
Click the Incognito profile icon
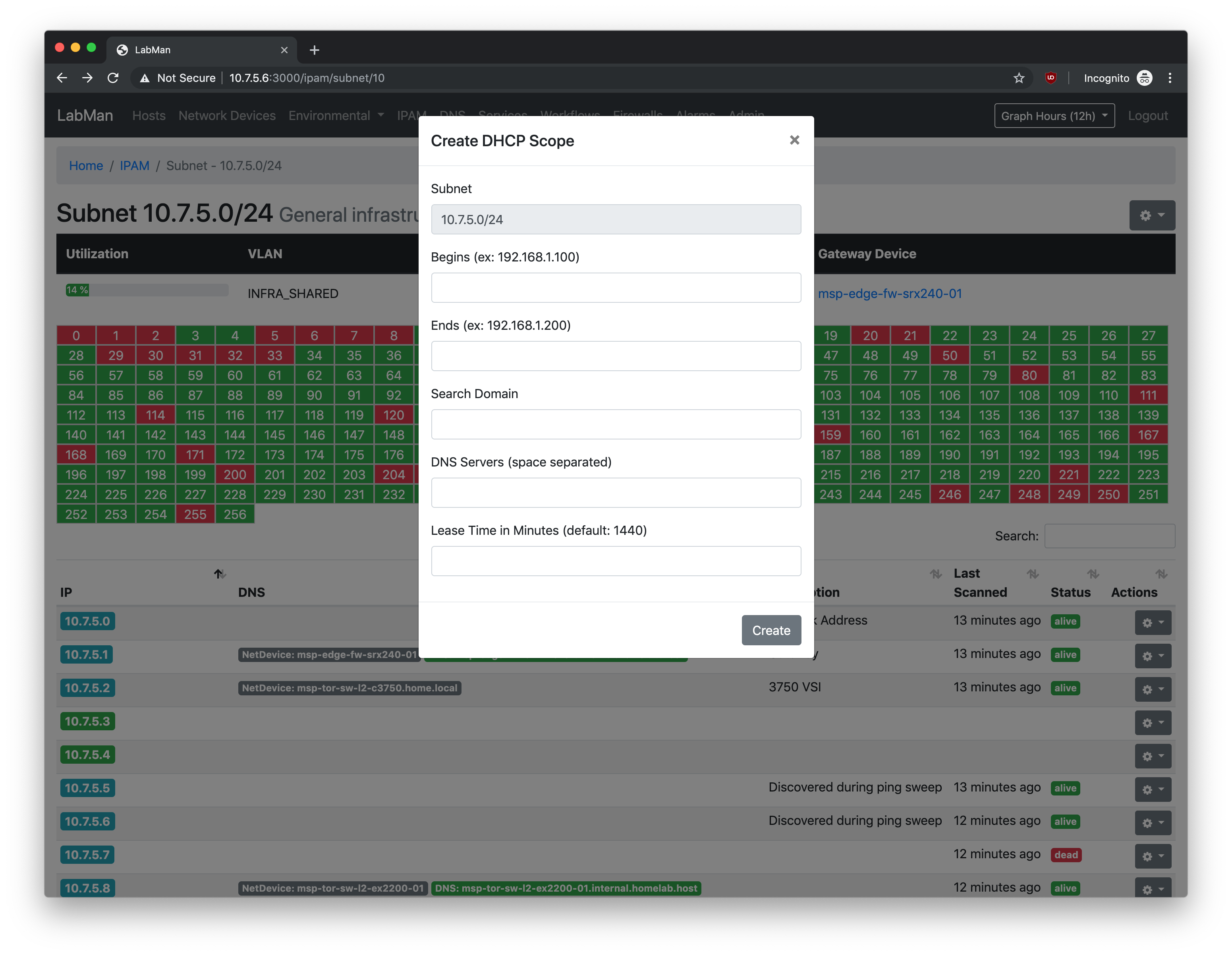(x=1145, y=78)
